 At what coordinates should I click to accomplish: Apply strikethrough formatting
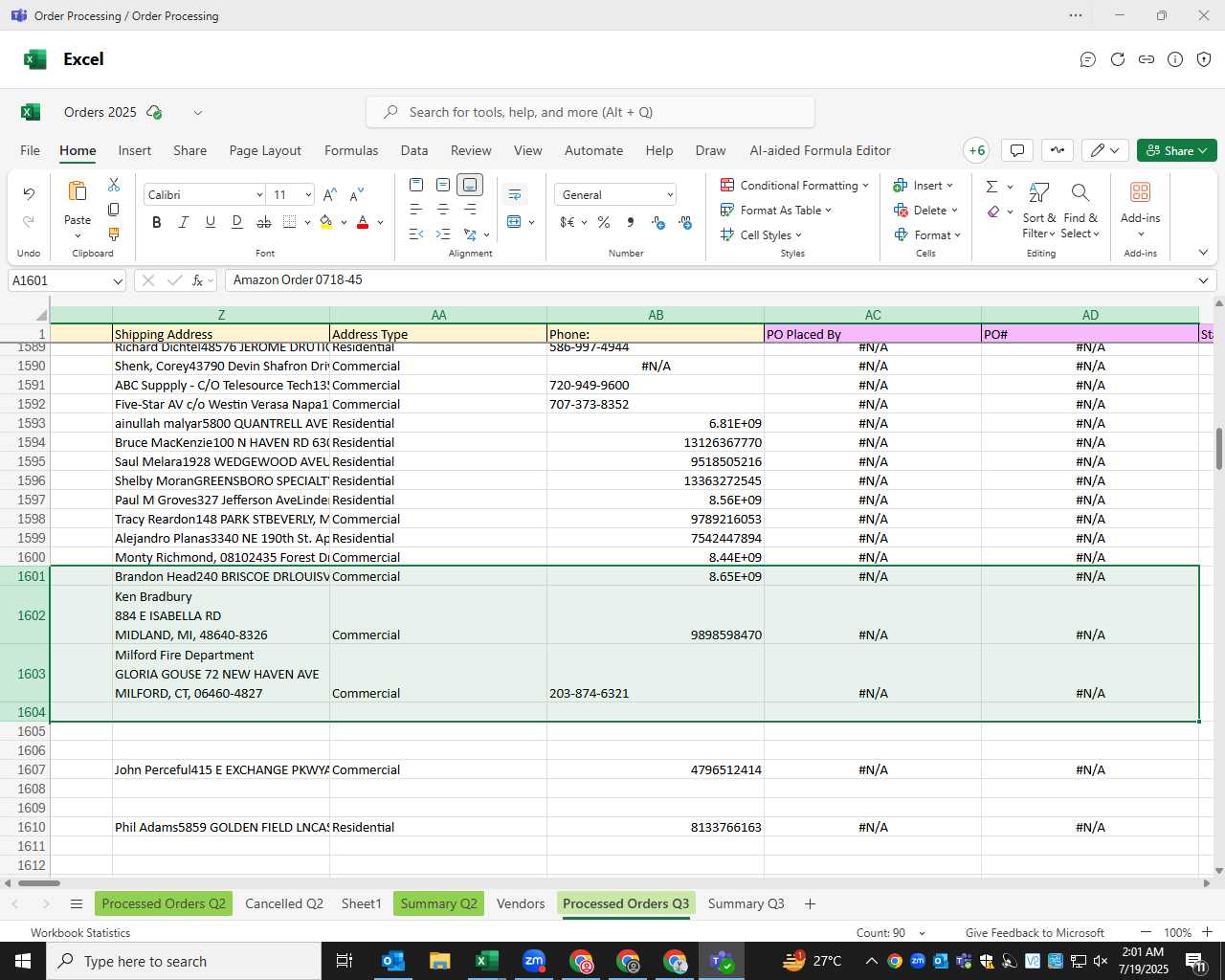(264, 222)
